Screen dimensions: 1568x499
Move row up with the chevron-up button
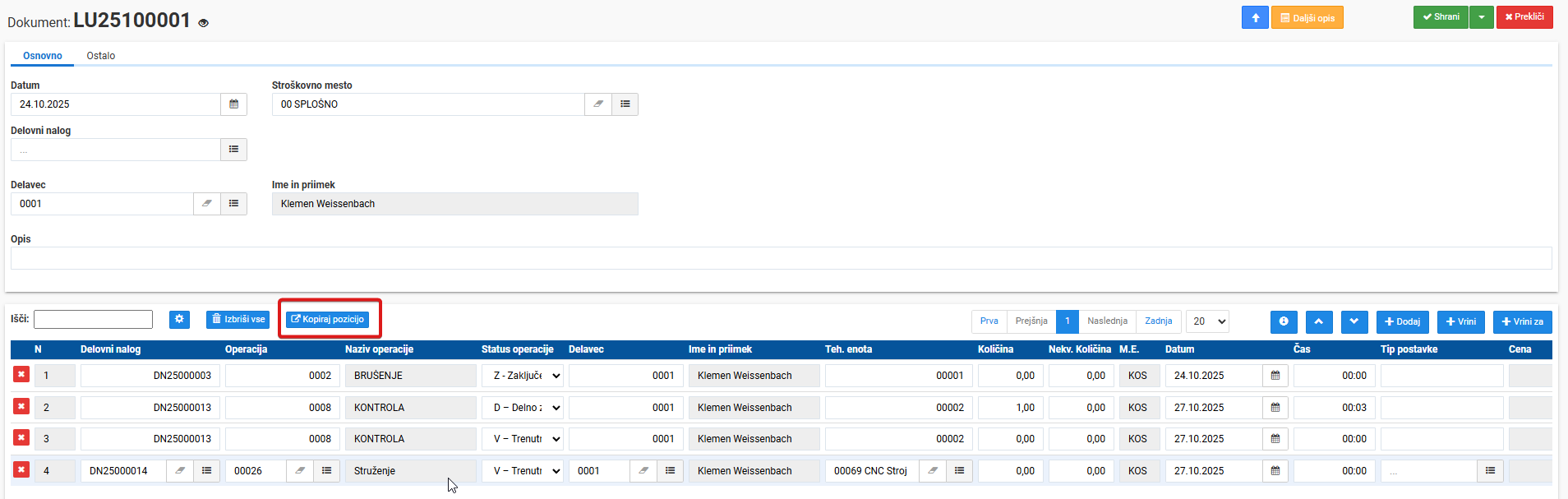(x=1319, y=321)
